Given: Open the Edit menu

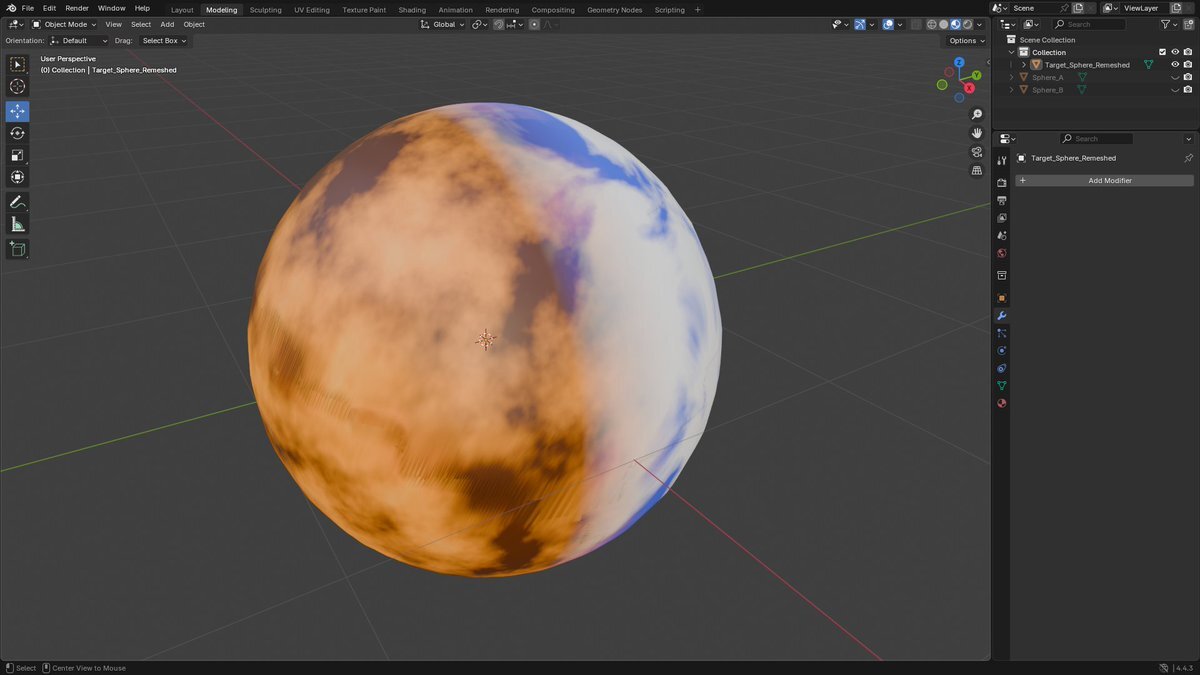Looking at the screenshot, I should pos(49,8).
